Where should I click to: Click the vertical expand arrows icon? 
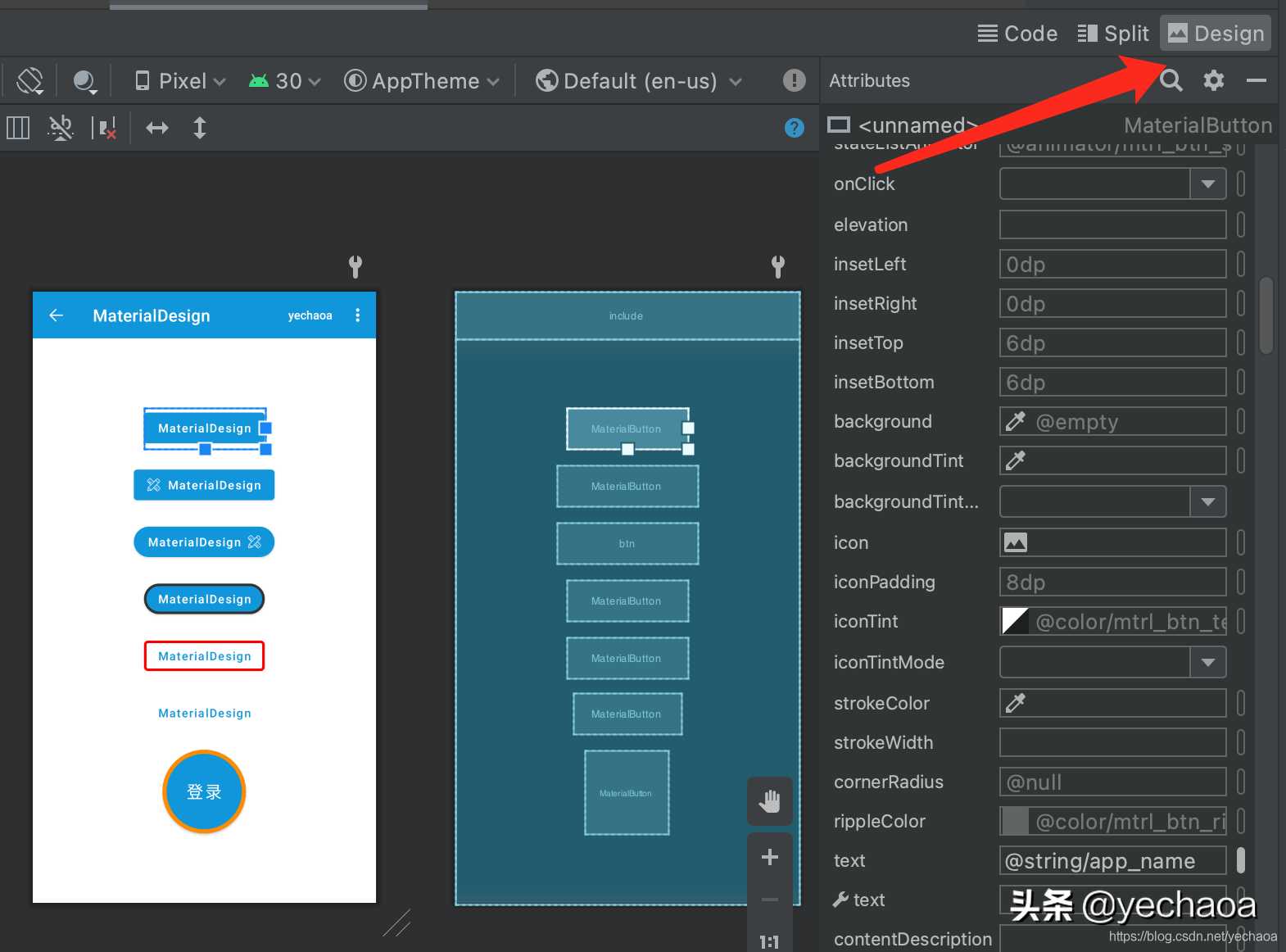(x=199, y=128)
